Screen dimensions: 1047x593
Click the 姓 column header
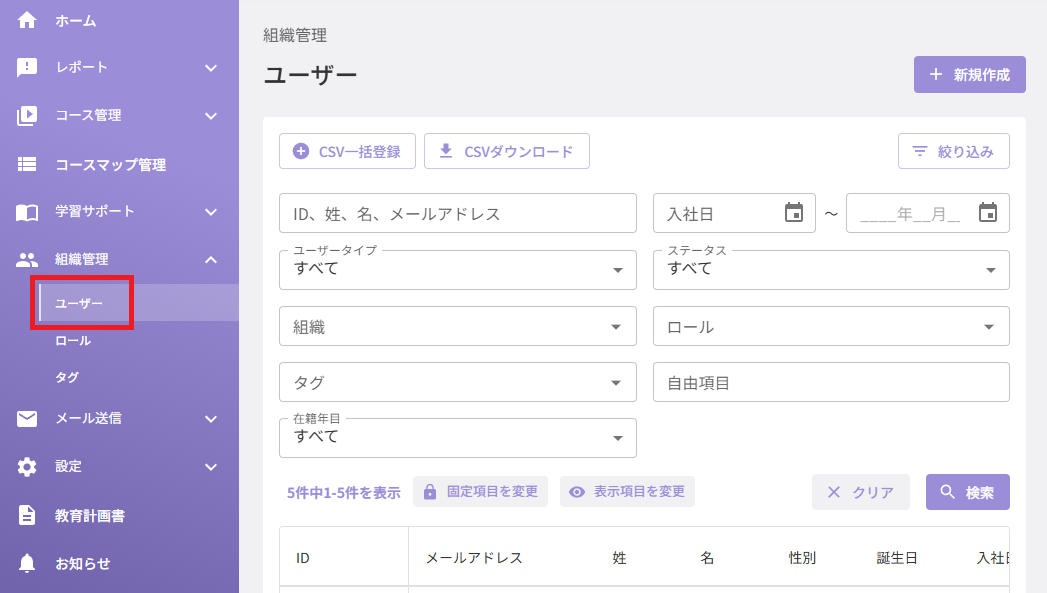(x=619, y=558)
